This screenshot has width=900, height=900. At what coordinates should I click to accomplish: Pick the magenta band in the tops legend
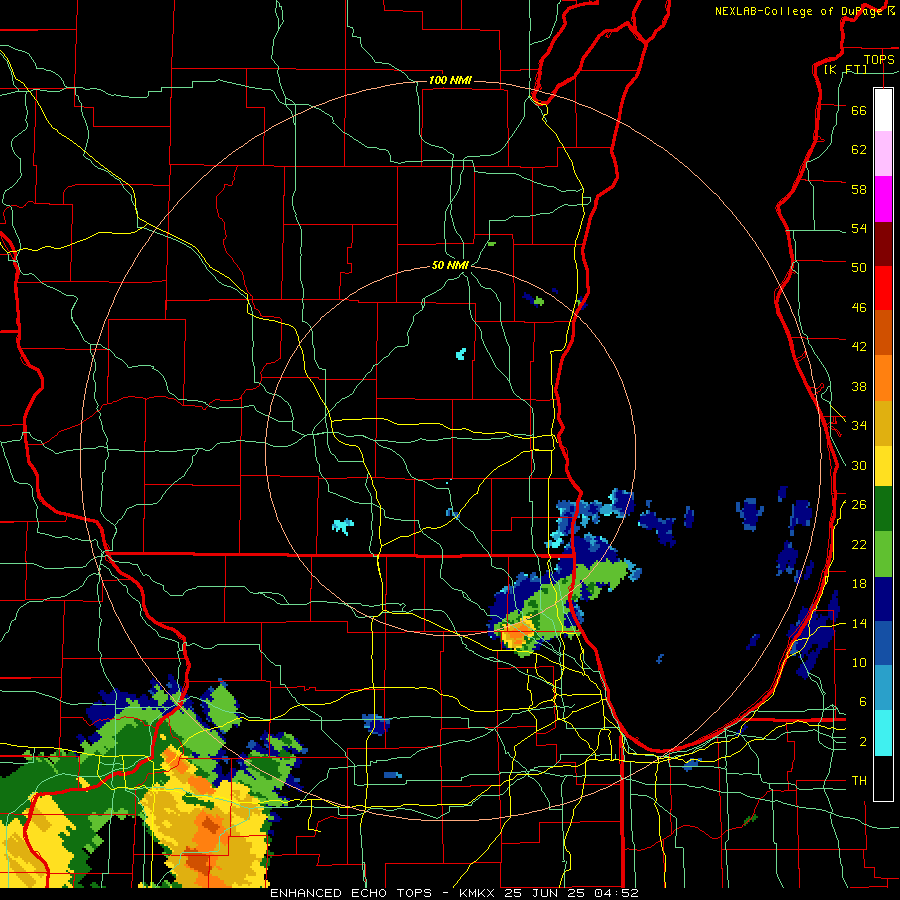(x=883, y=199)
